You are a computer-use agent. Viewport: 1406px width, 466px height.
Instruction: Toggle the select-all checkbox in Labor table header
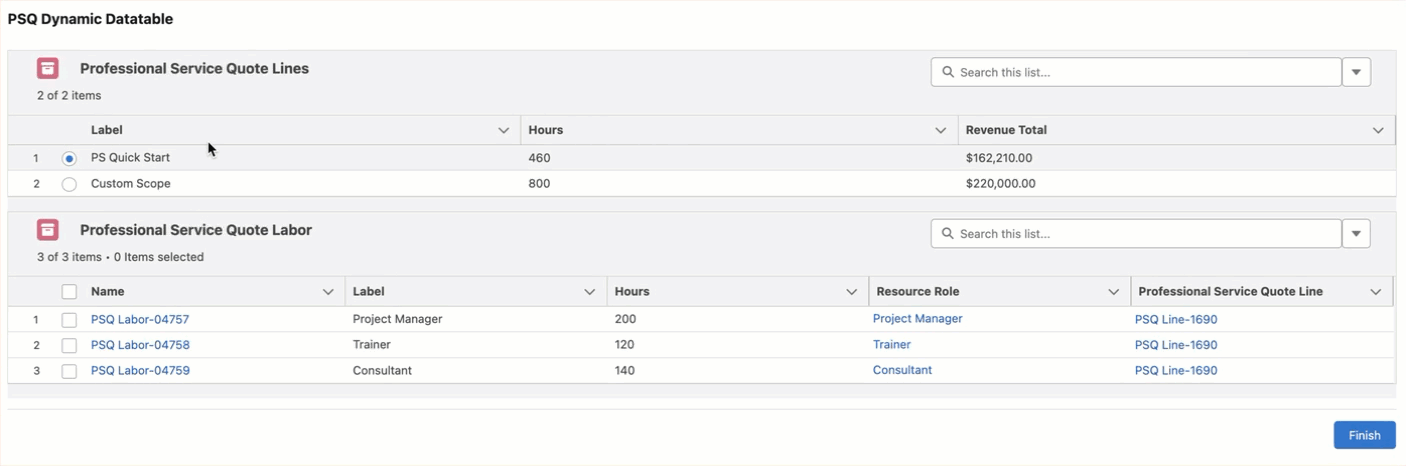69,292
